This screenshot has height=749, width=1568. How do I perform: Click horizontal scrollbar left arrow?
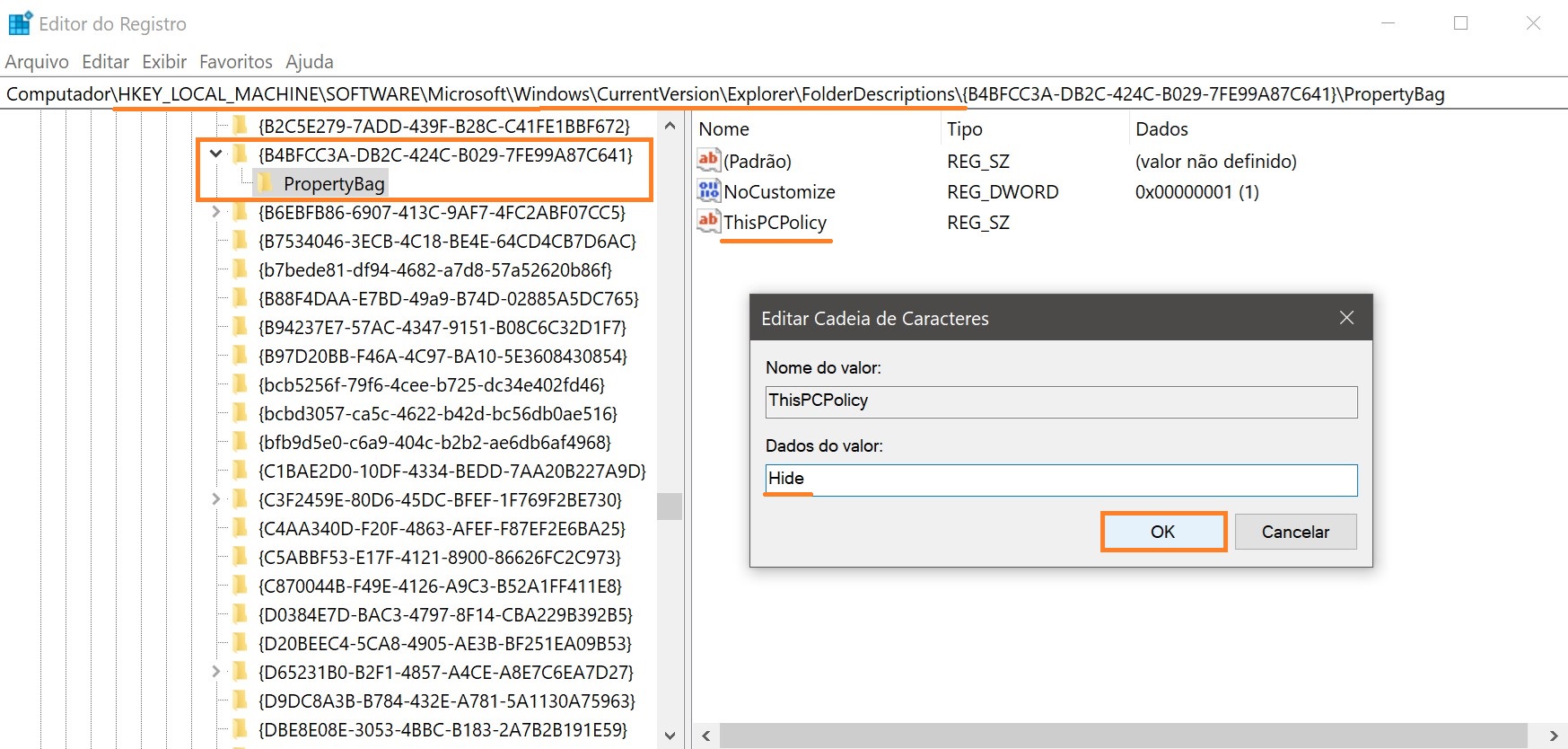[x=706, y=736]
